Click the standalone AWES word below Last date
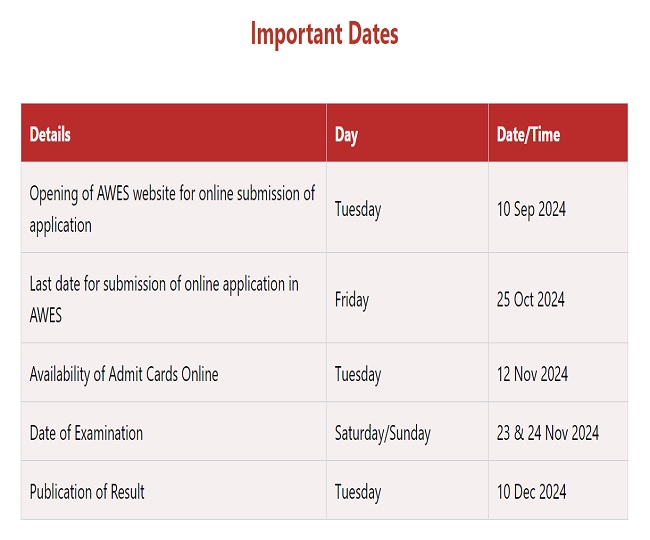The image size is (650, 540). click(x=46, y=315)
